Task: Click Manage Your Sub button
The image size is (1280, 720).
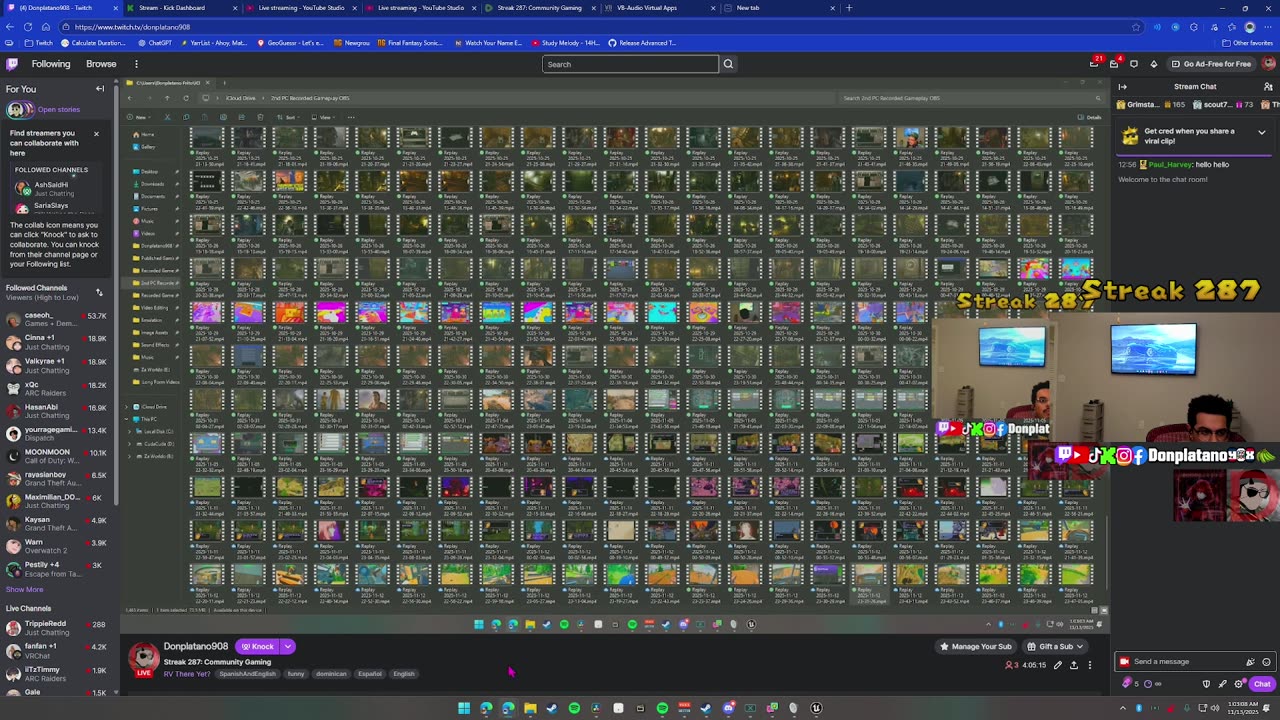Action: 975,646
